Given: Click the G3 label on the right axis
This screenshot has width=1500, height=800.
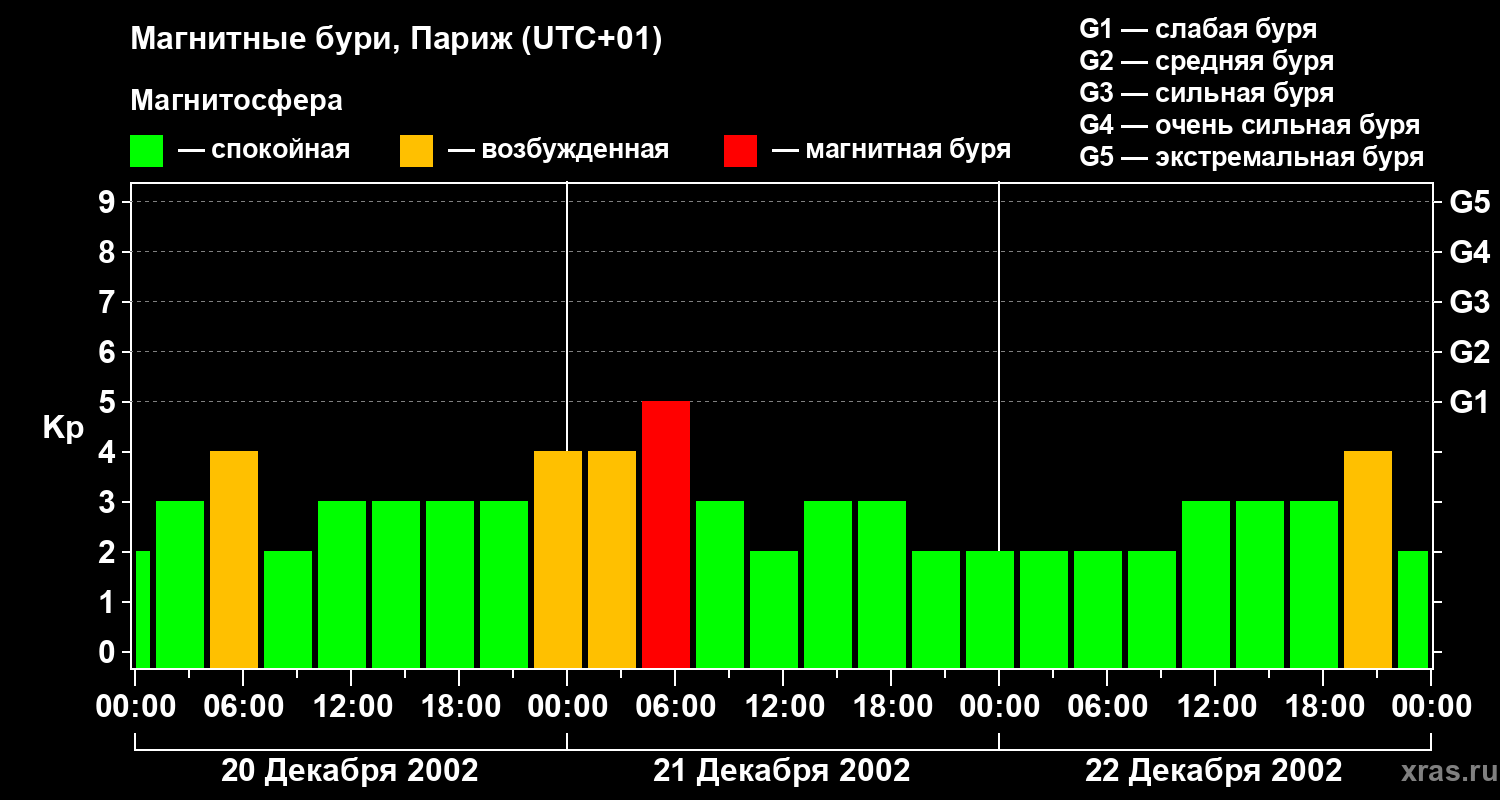Looking at the screenshot, I should 1469,302.
